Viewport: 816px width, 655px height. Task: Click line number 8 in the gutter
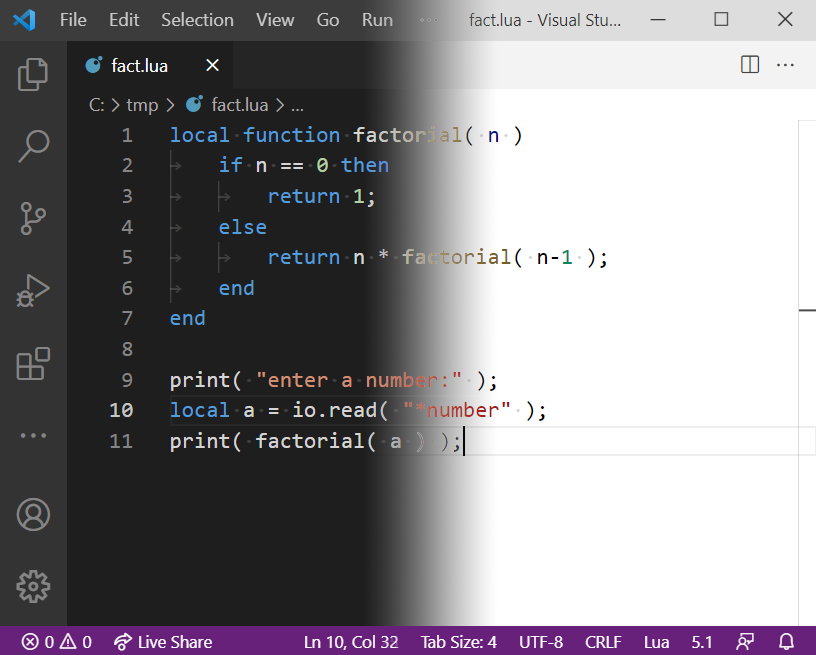pyautogui.click(x=128, y=349)
